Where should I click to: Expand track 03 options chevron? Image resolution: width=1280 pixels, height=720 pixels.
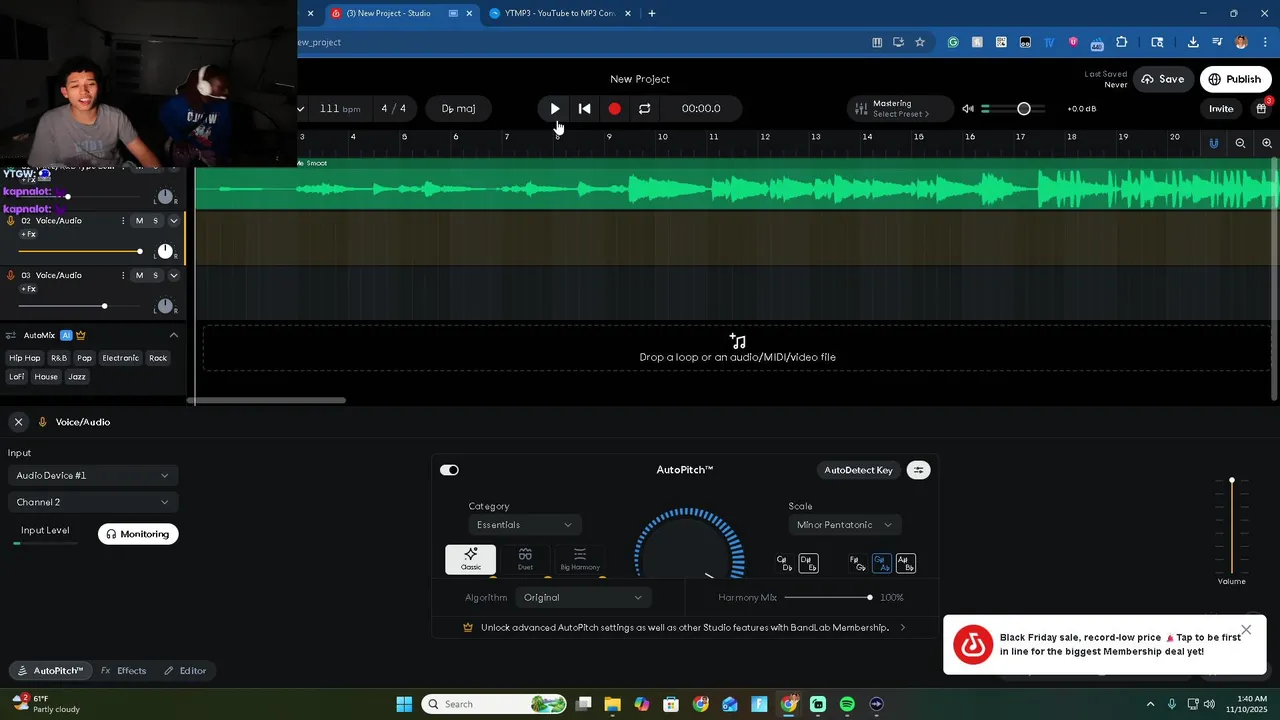173,275
